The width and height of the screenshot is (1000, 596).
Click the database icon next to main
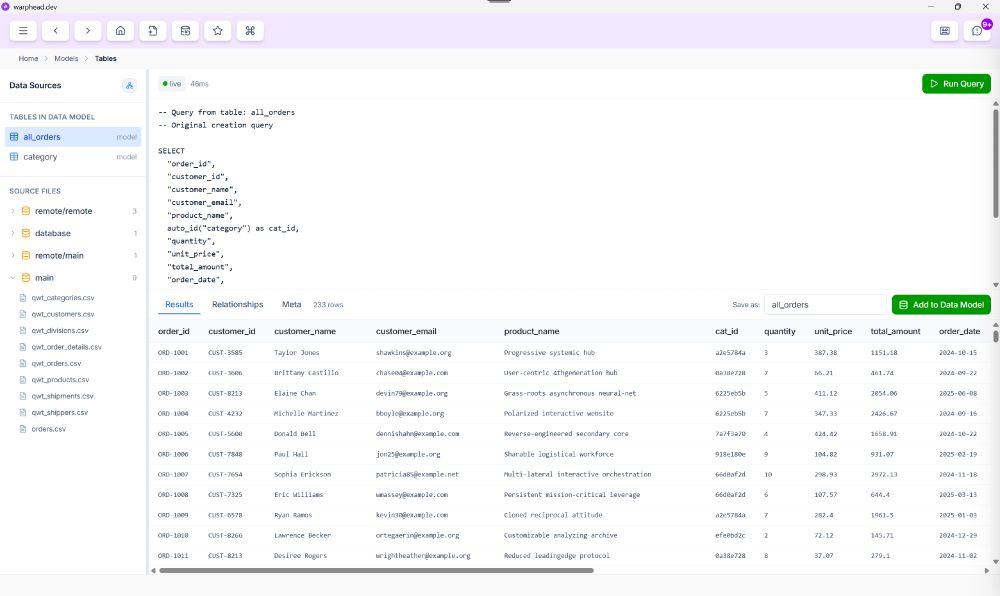coord(26,278)
